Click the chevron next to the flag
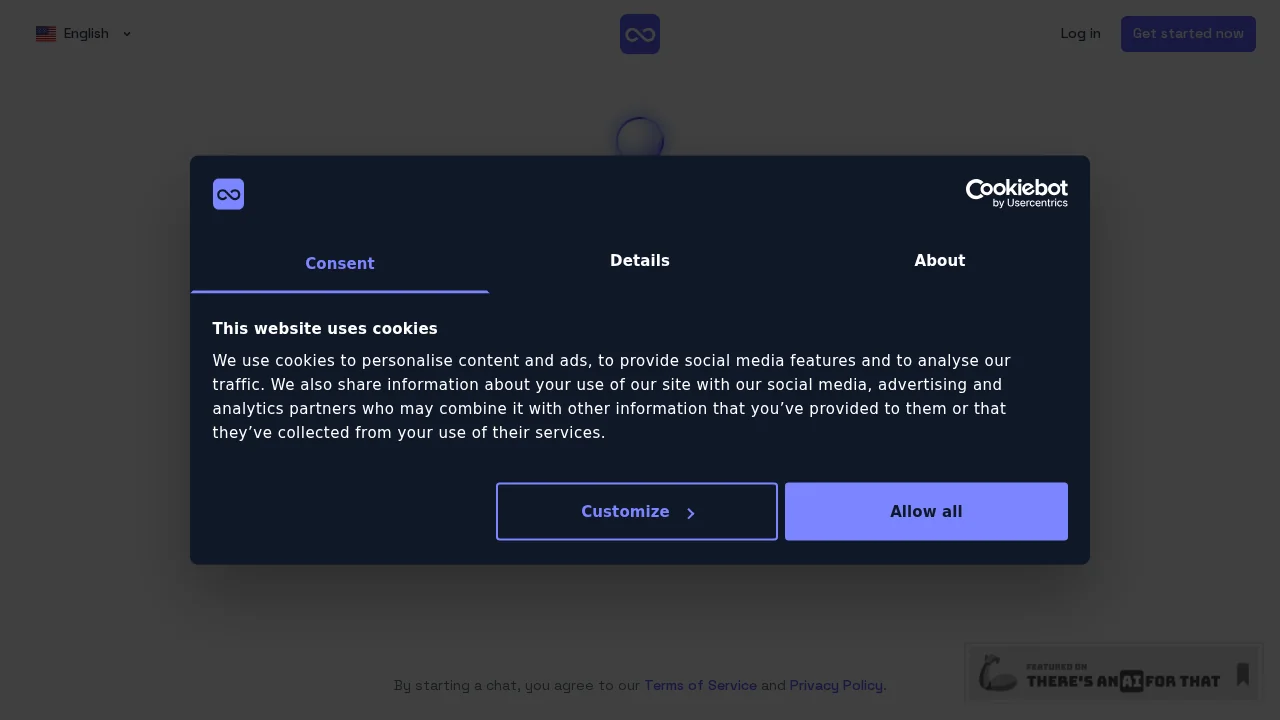 [x=127, y=33]
